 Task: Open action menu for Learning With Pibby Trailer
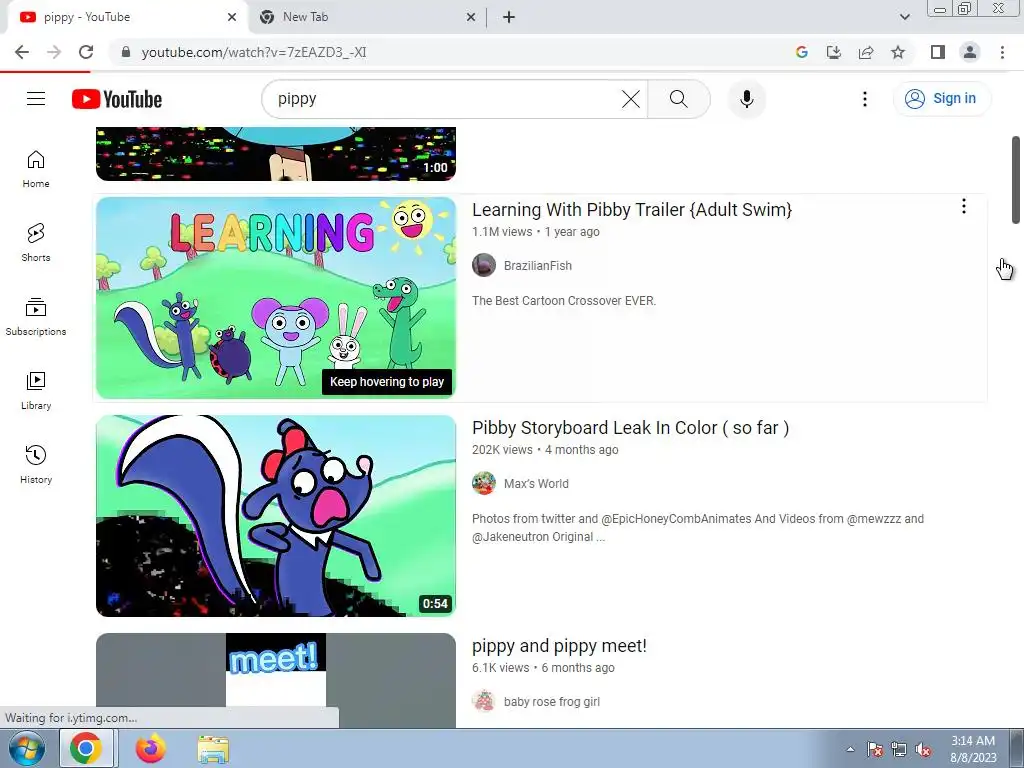tap(963, 206)
